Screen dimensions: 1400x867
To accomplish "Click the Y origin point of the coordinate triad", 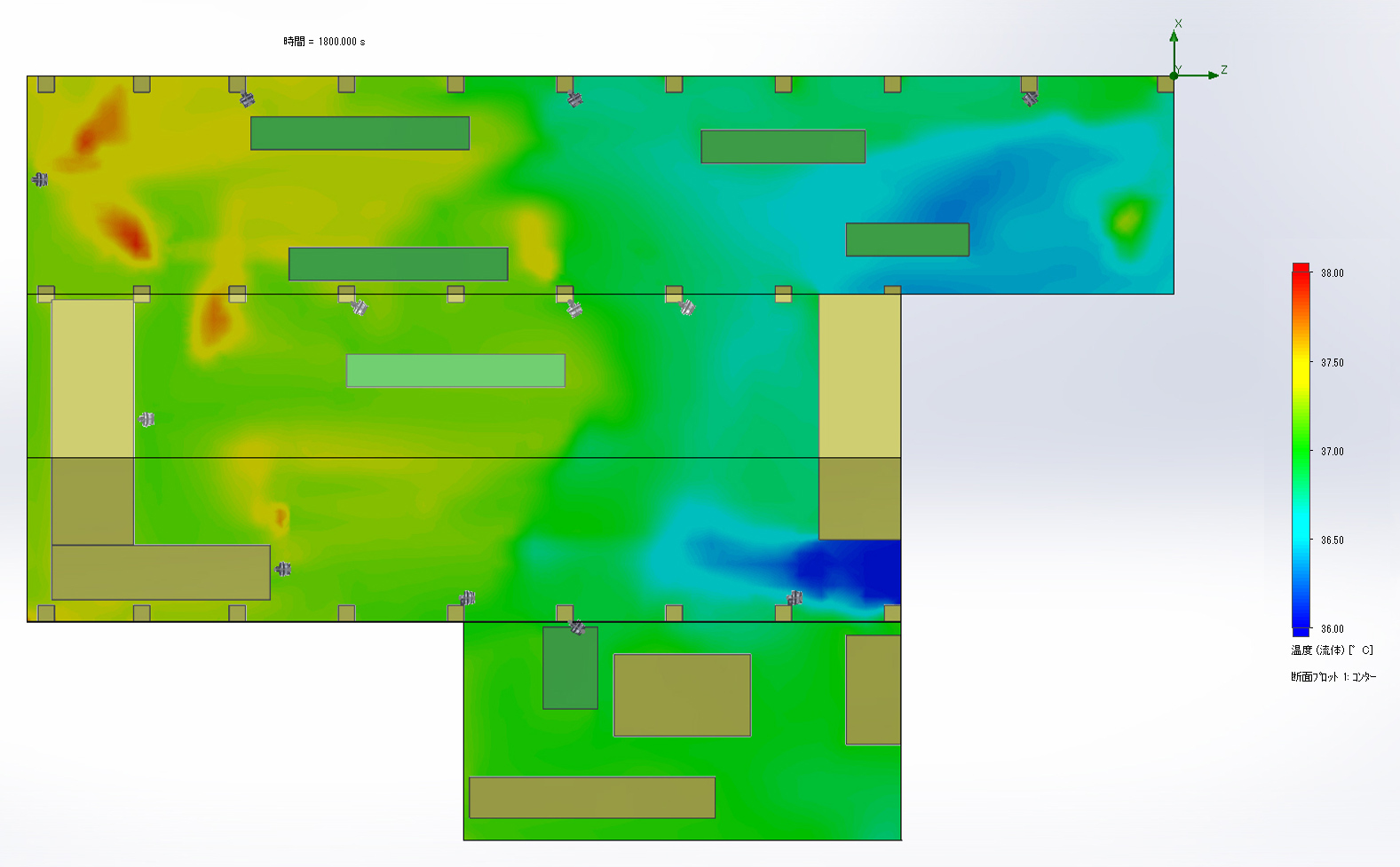I will click(x=1174, y=75).
